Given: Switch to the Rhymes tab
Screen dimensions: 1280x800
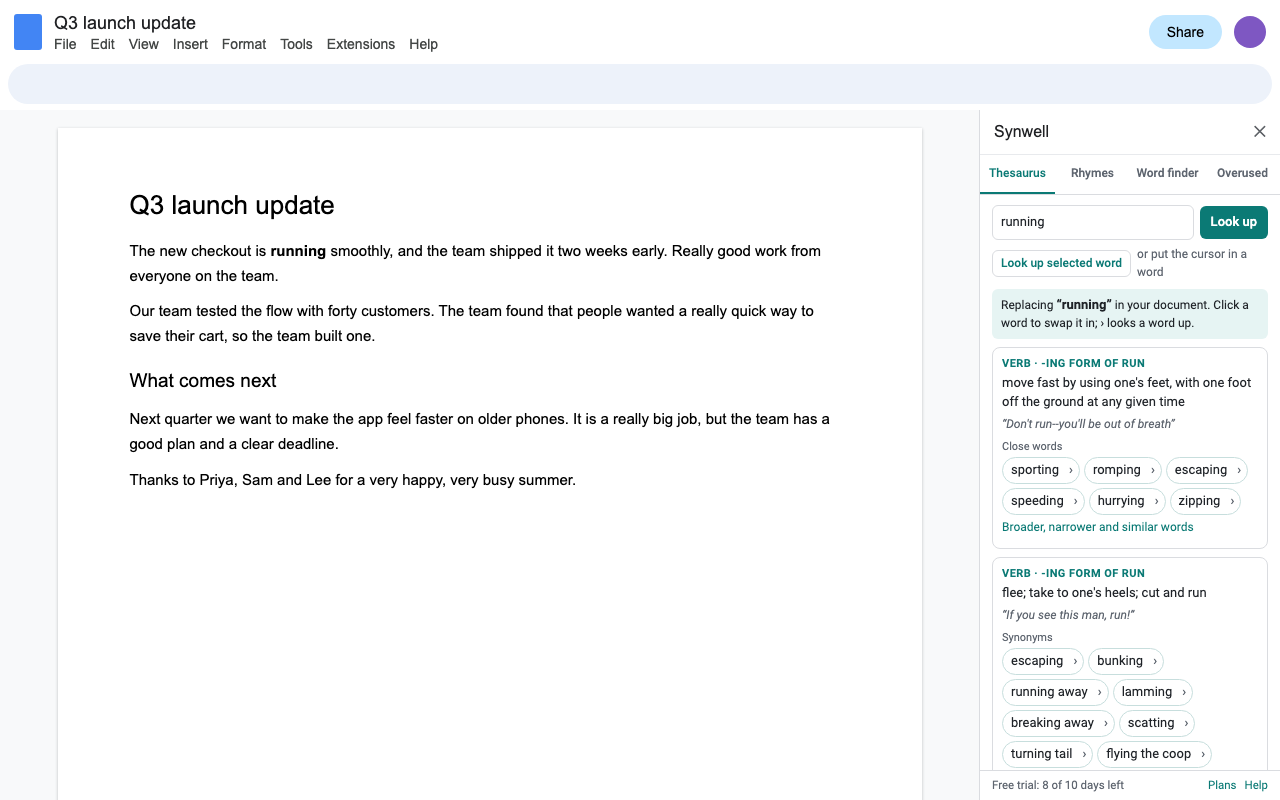Looking at the screenshot, I should tap(1092, 173).
